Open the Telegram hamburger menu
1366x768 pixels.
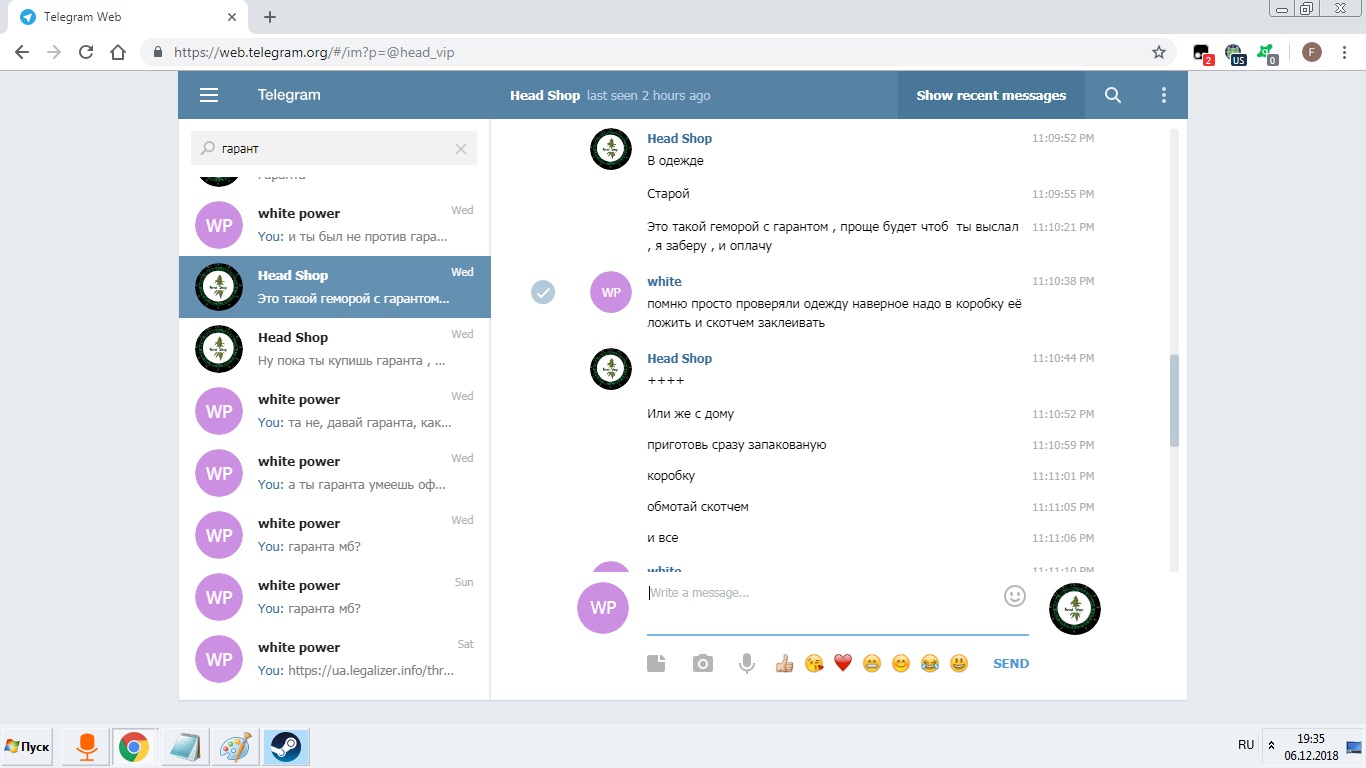coord(208,96)
